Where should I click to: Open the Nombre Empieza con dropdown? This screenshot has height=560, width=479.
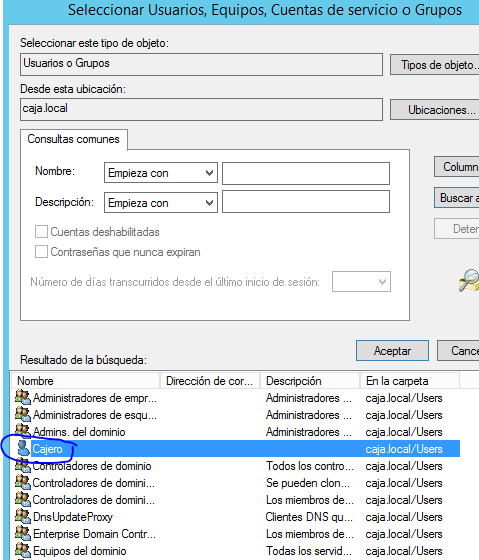[x=161, y=173]
